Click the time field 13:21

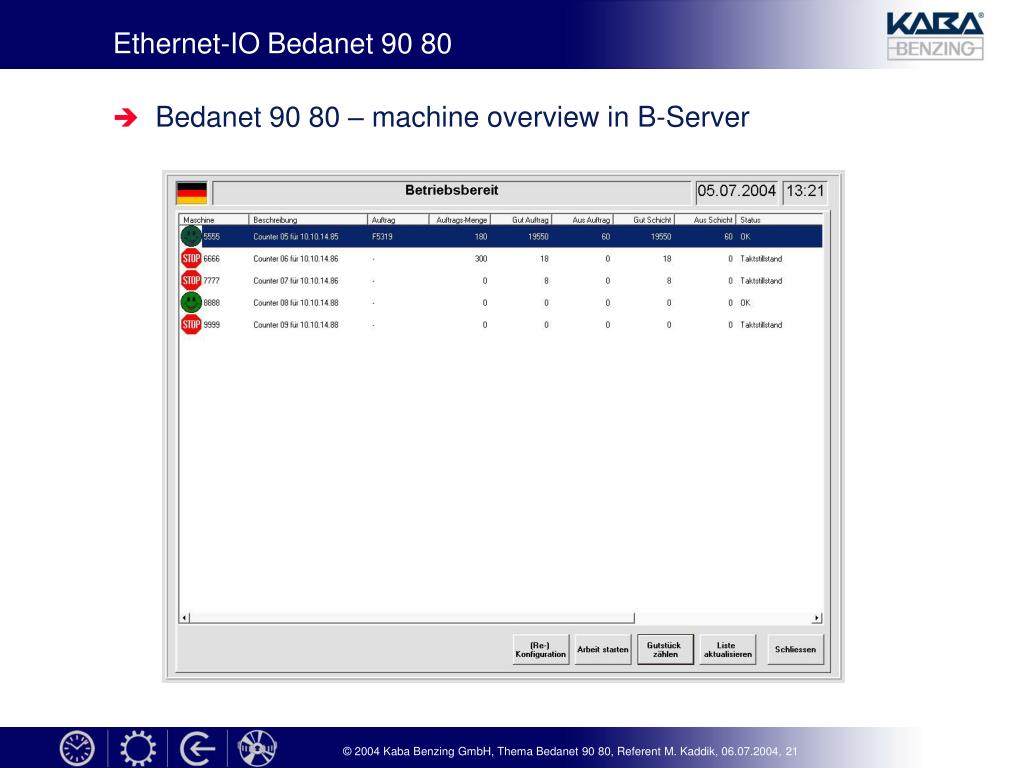point(805,191)
